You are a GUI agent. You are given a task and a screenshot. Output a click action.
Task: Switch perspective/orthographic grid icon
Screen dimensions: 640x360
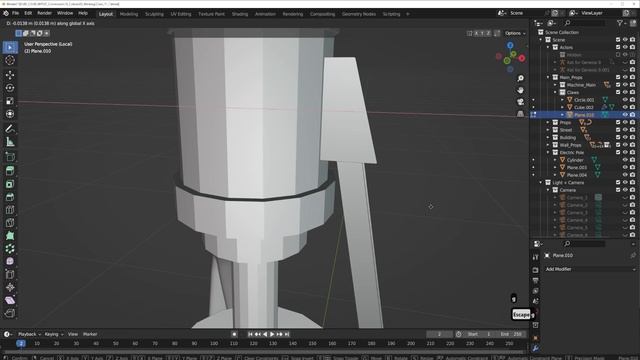[x=520, y=114]
